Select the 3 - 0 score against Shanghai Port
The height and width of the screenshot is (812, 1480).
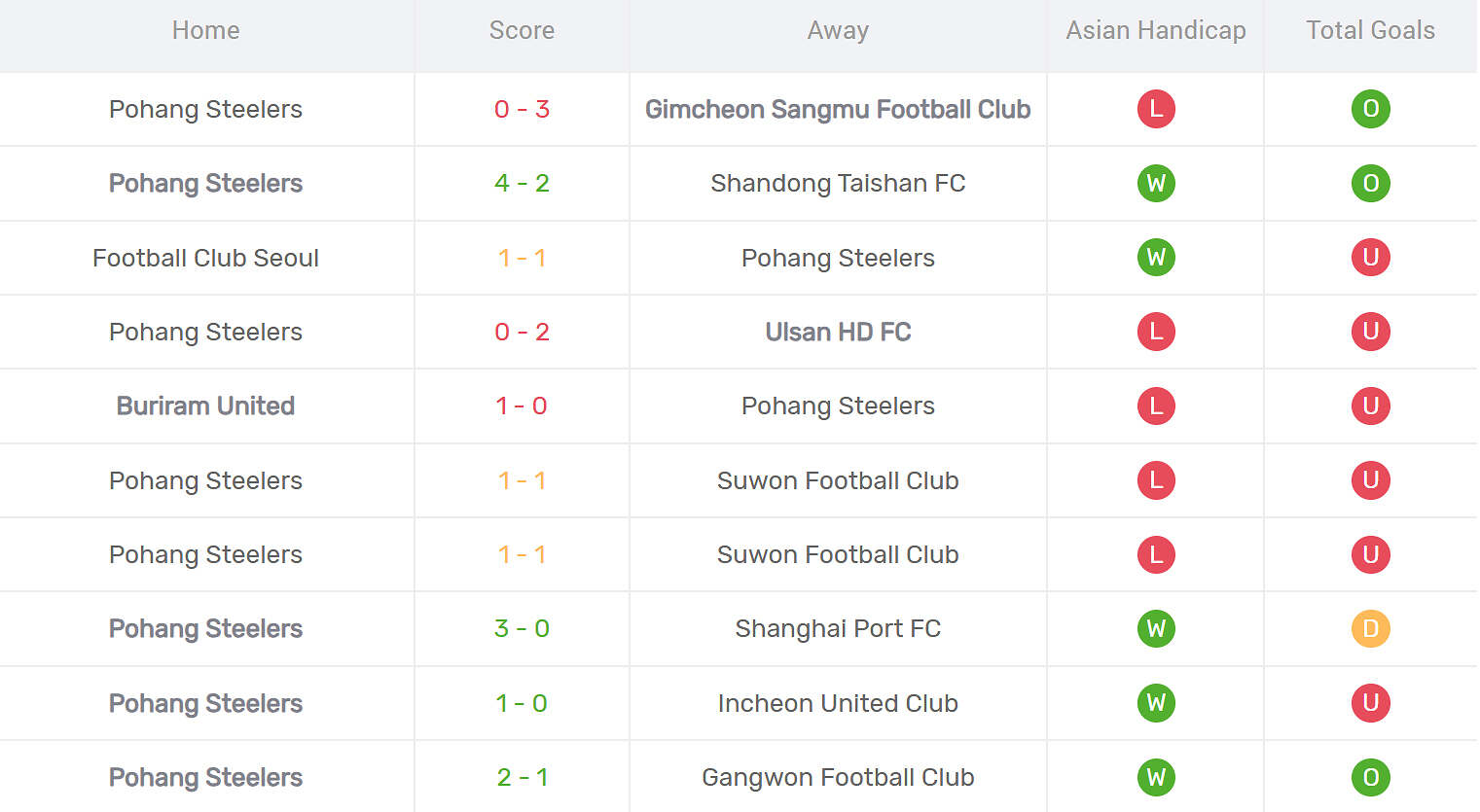coord(522,628)
